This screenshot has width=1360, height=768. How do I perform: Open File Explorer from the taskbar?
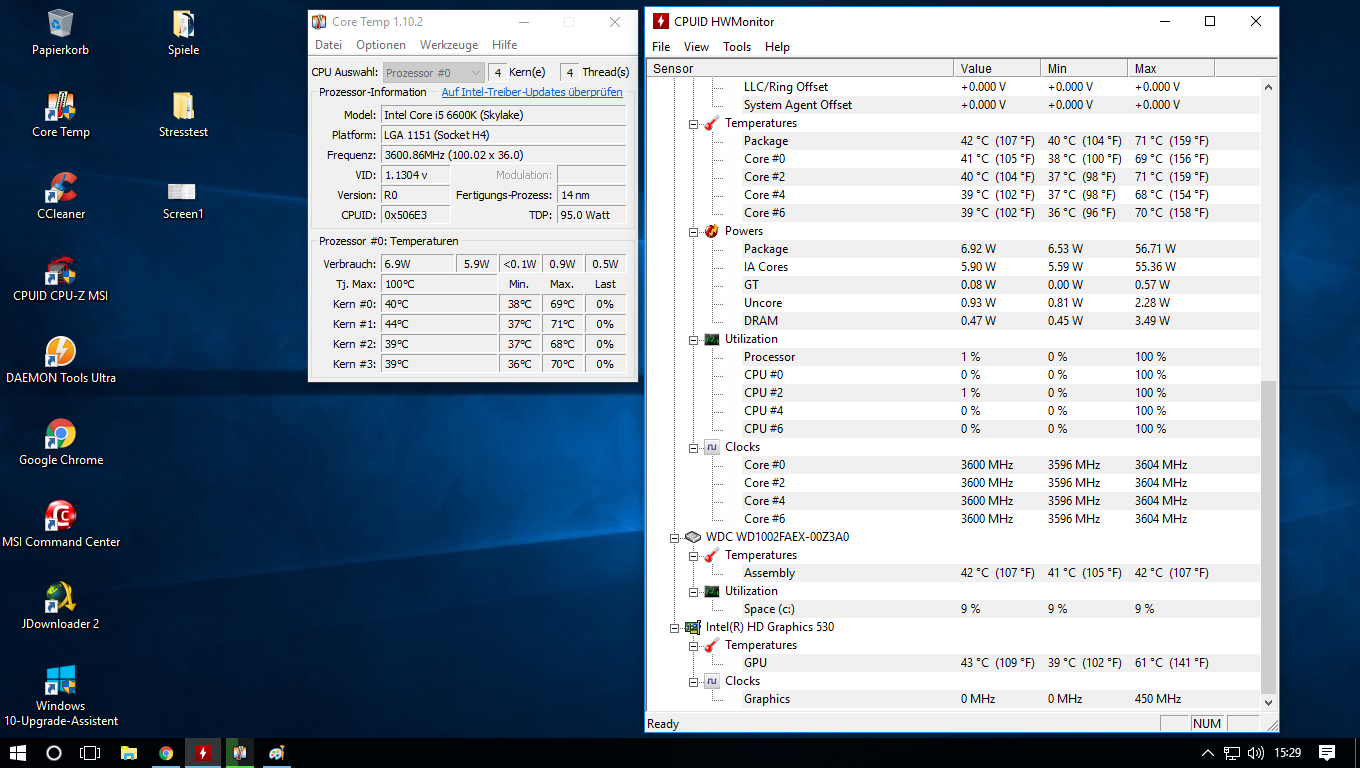pos(129,753)
